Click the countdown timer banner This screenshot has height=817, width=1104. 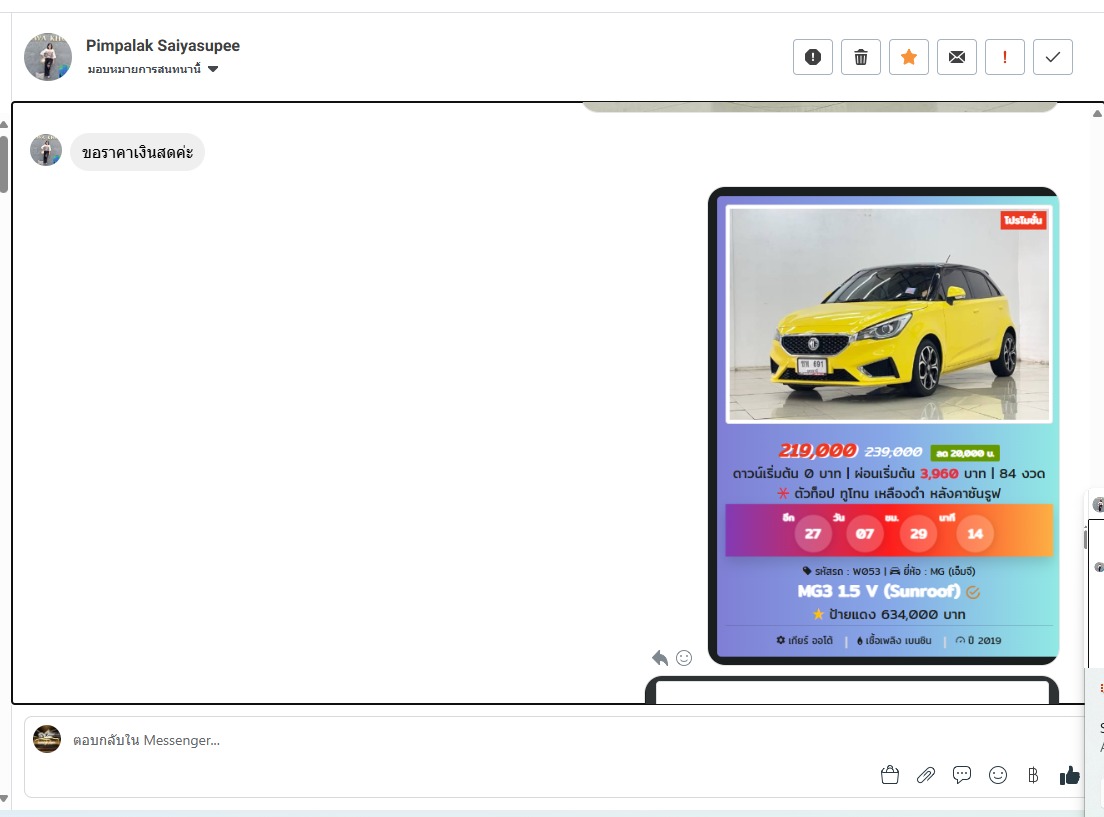click(x=889, y=530)
